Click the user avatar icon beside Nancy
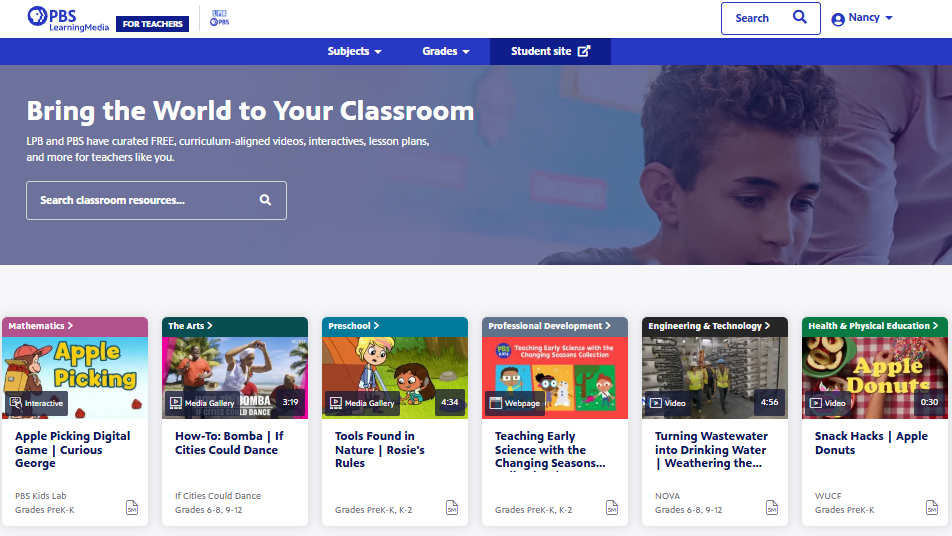This screenshot has height=536, width=952. pyautogui.click(x=838, y=19)
